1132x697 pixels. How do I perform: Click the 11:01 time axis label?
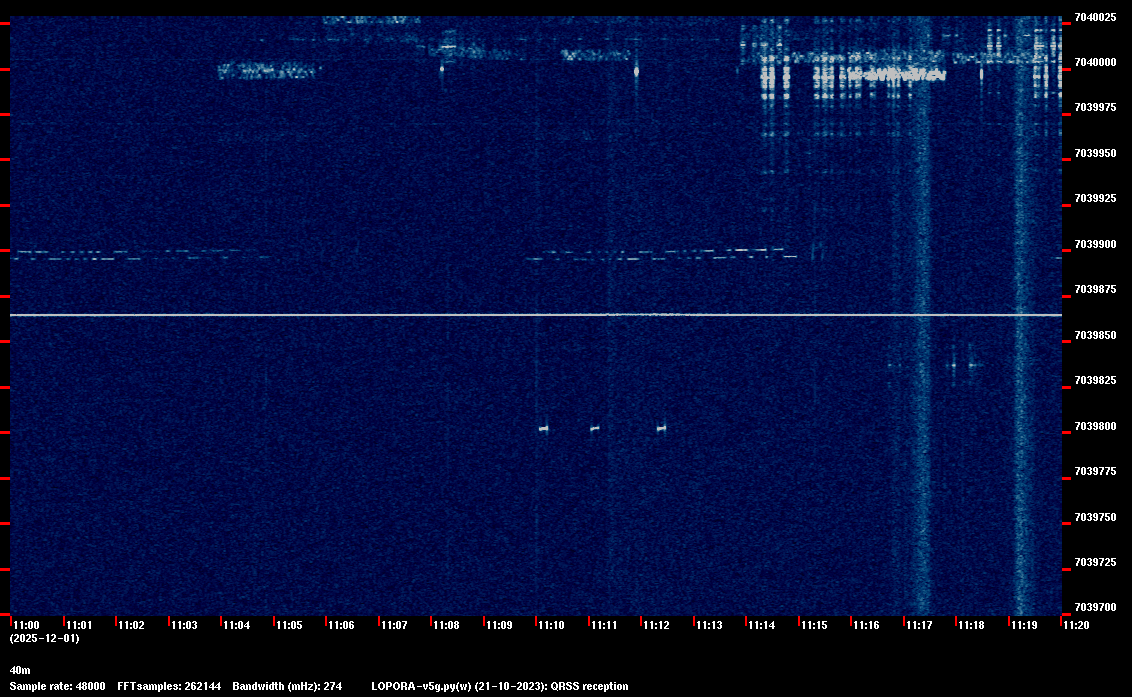(79, 625)
